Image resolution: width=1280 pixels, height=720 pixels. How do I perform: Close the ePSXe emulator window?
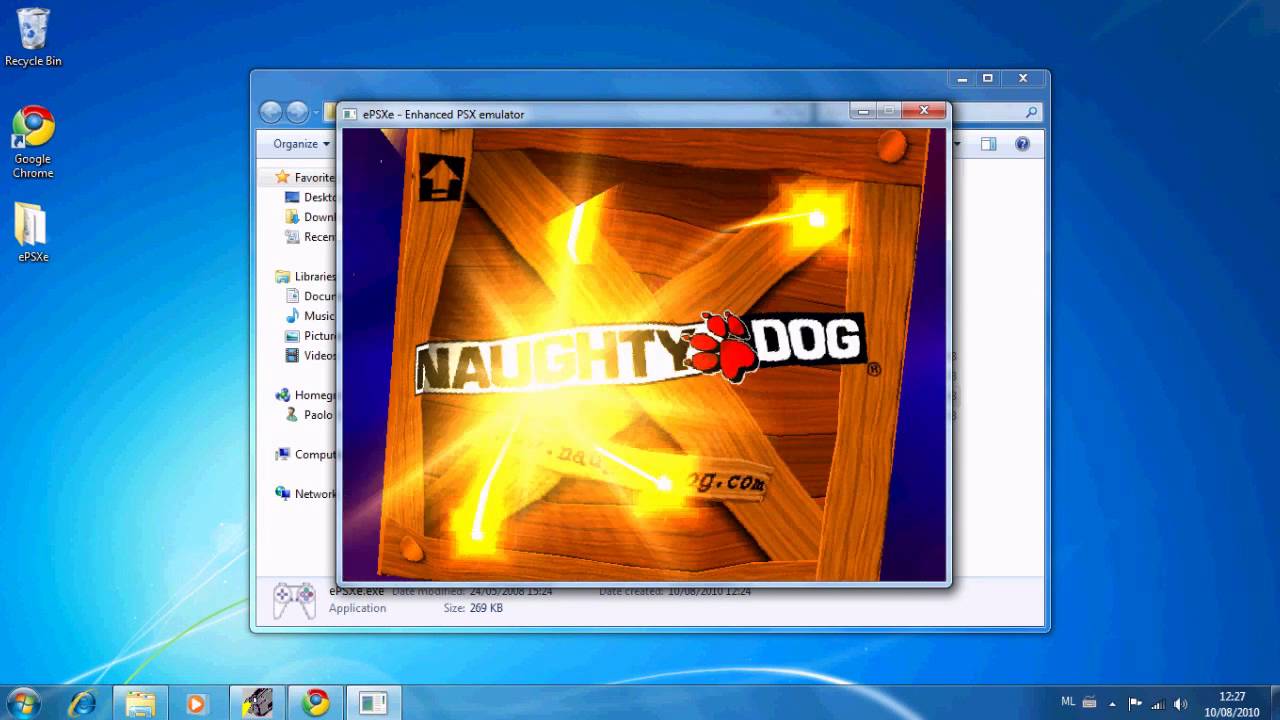click(x=924, y=111)
